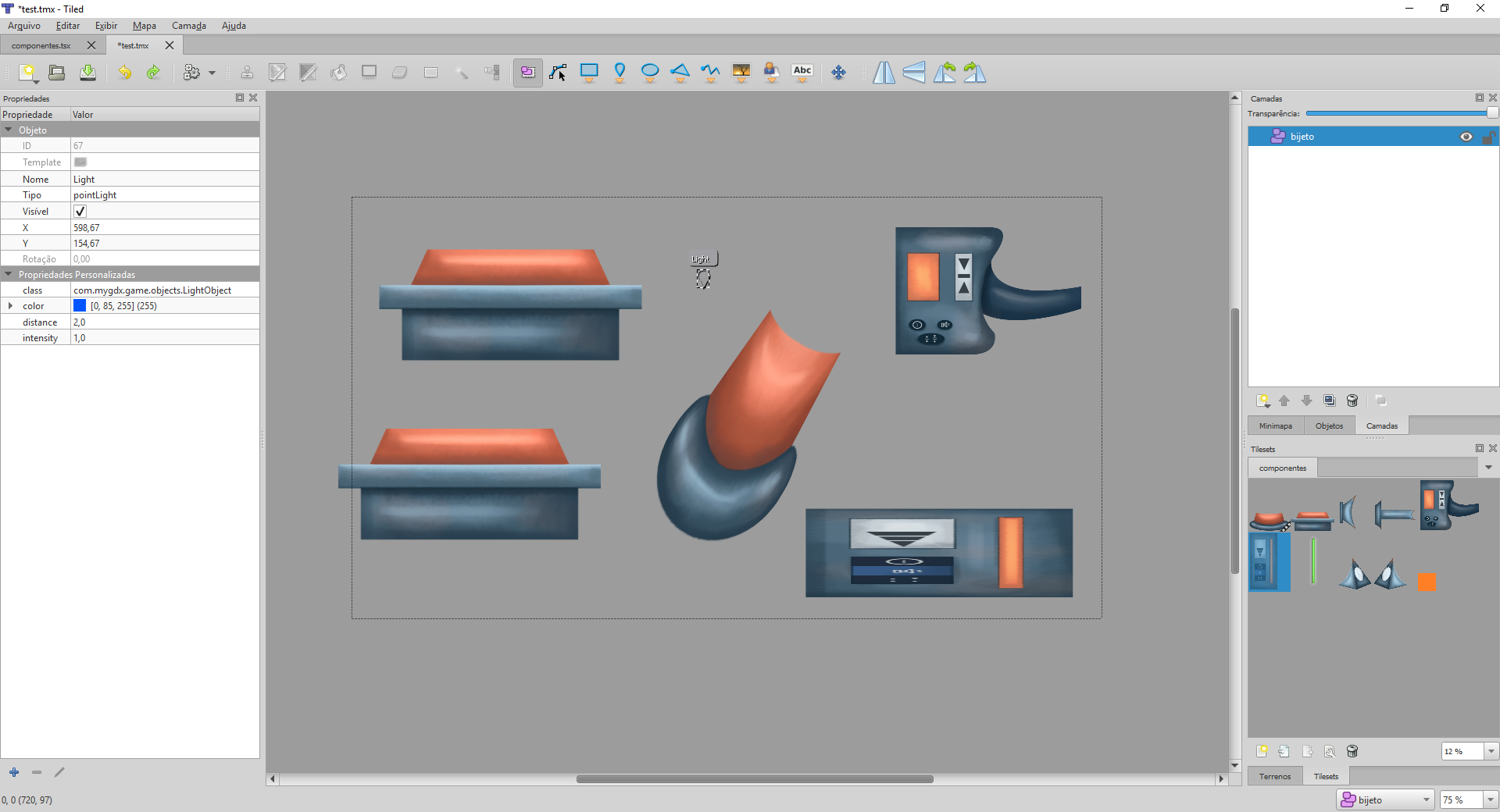Pick the Insert Ellipse tool
This screenshot has width=1500, height=812.
point(650,73)
